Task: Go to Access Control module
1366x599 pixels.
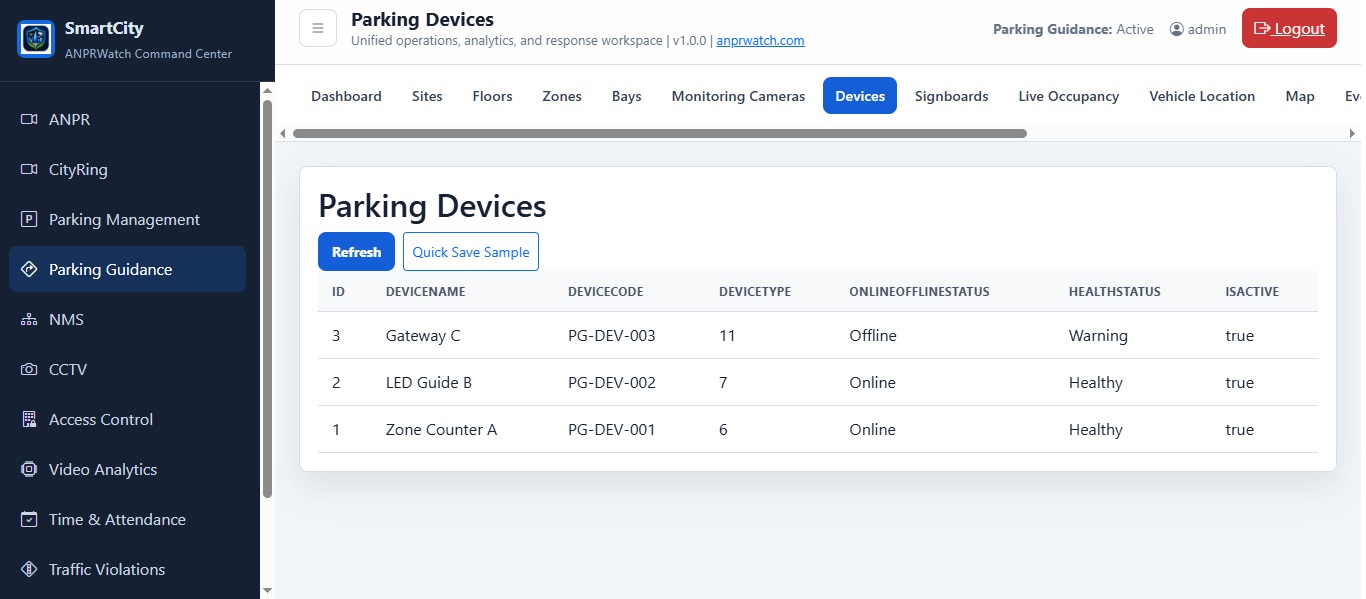Action: tap(127, 419)
